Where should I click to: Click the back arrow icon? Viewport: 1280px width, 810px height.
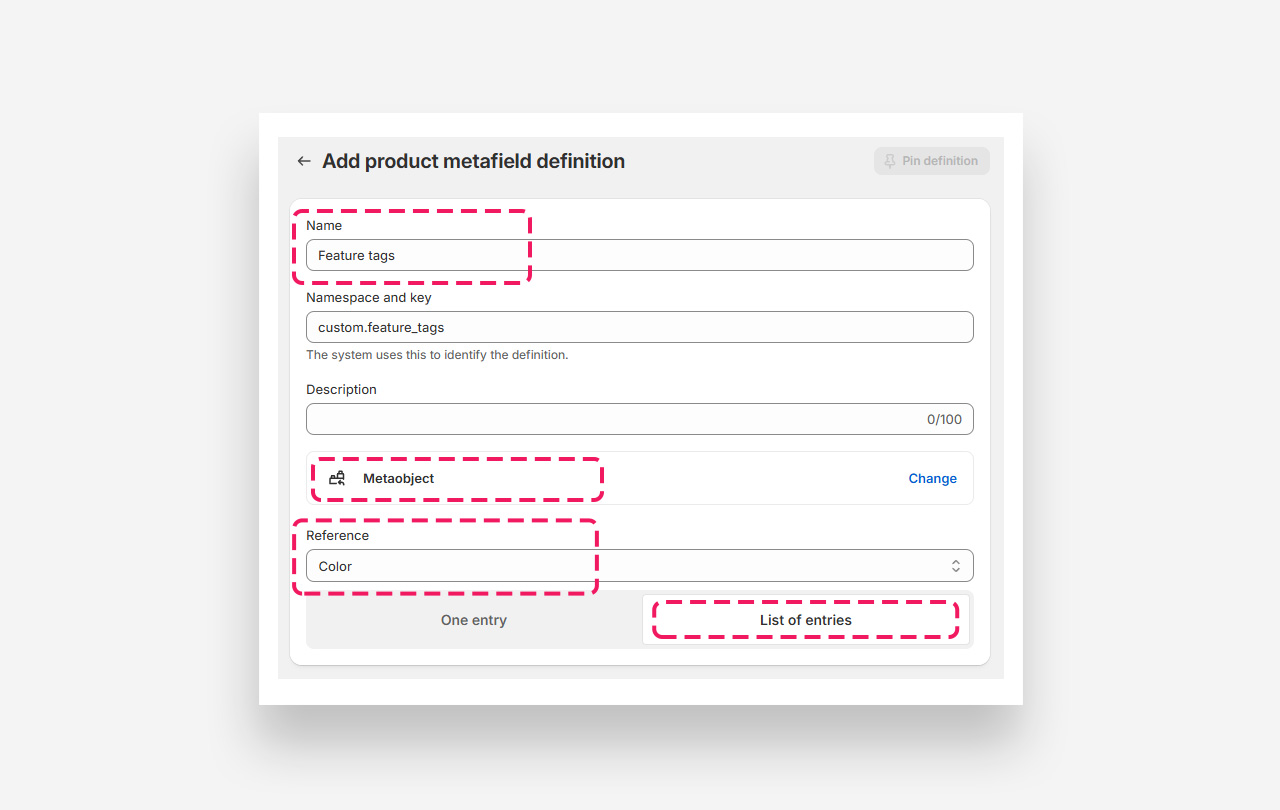point(304,161)
